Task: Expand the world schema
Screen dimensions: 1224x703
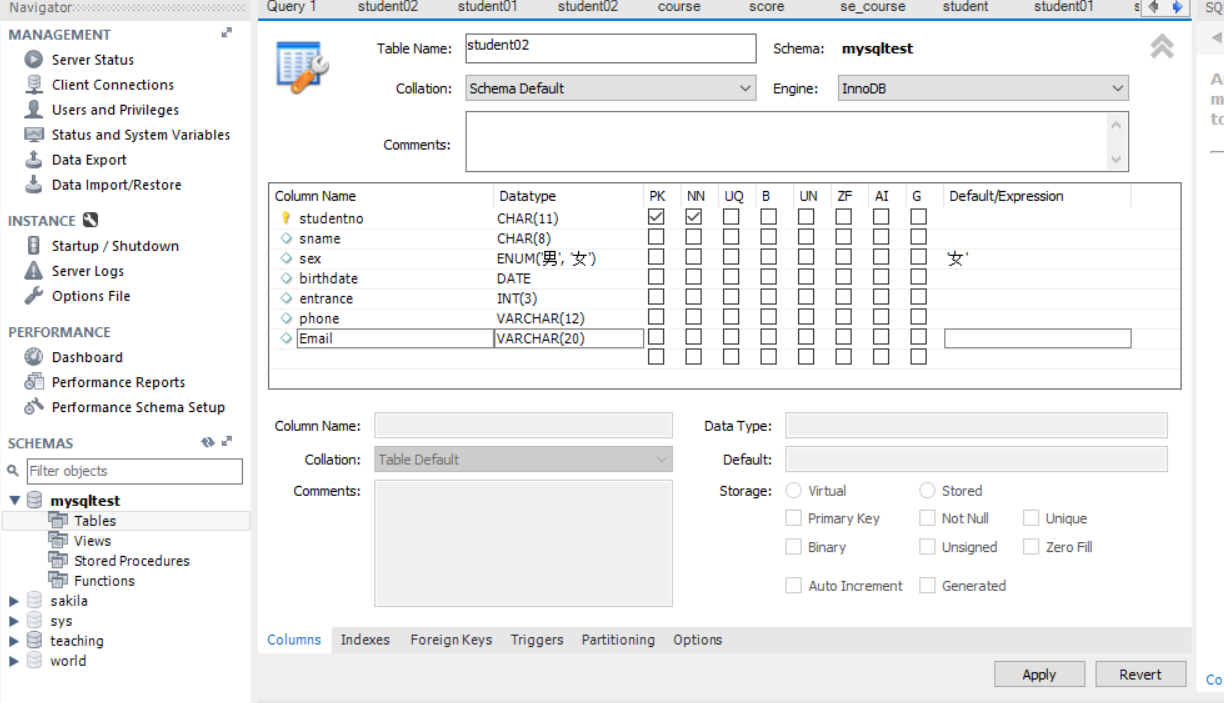Action: pos(14,661)
